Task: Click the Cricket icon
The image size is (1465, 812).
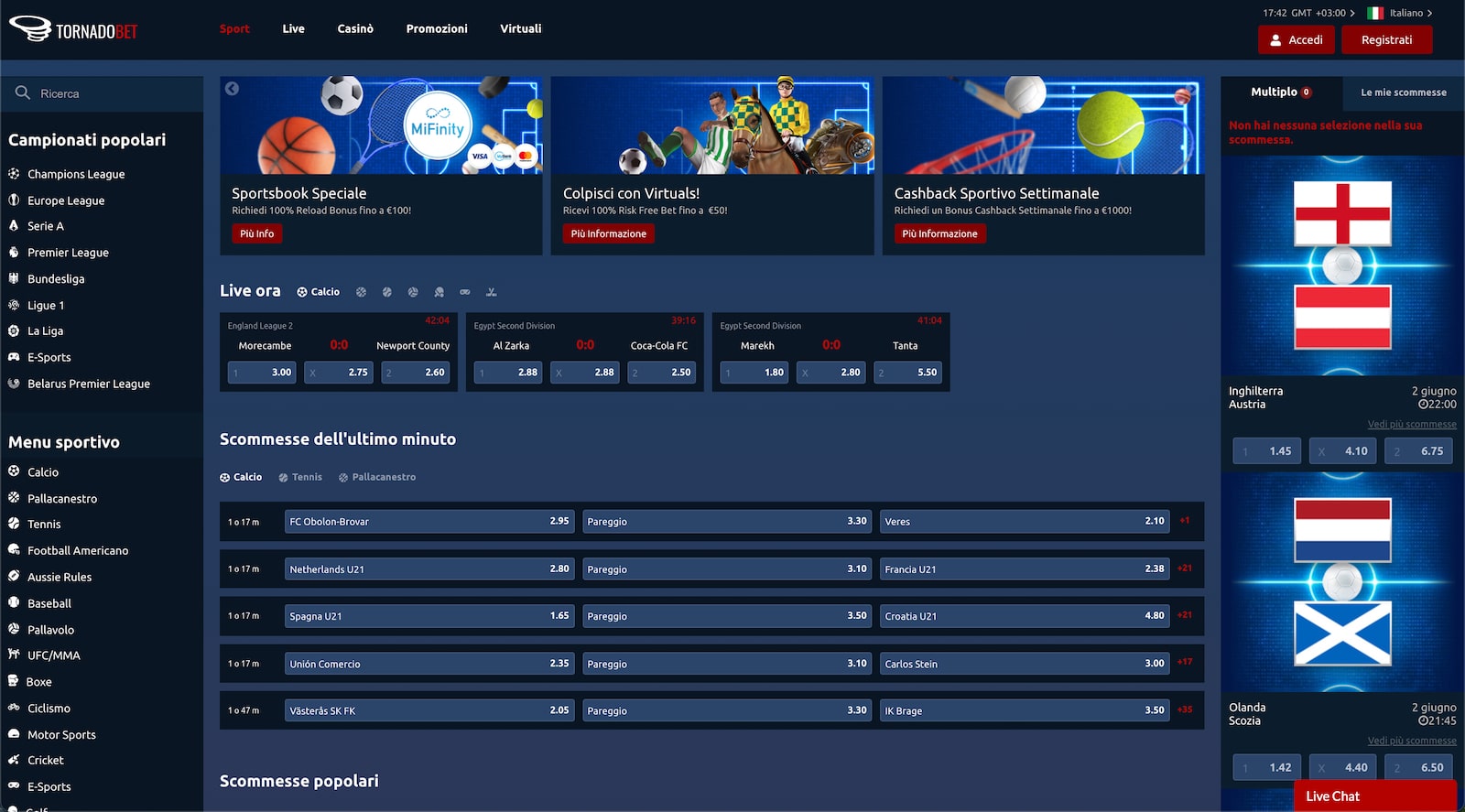Action: pos(14,760)
